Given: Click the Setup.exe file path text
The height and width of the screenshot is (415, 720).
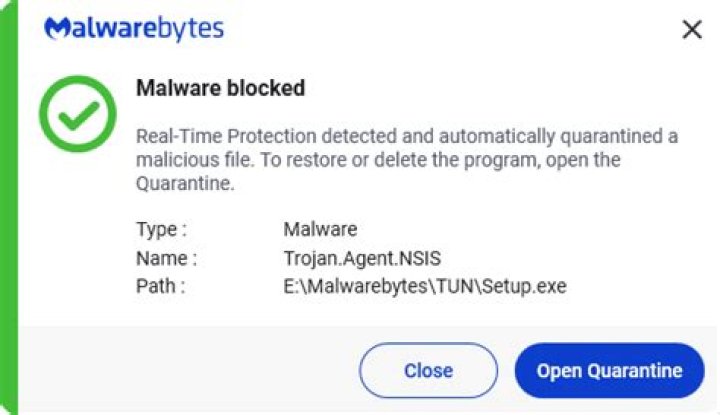Looking at the screenshot, I should click(x=425, y=287).
